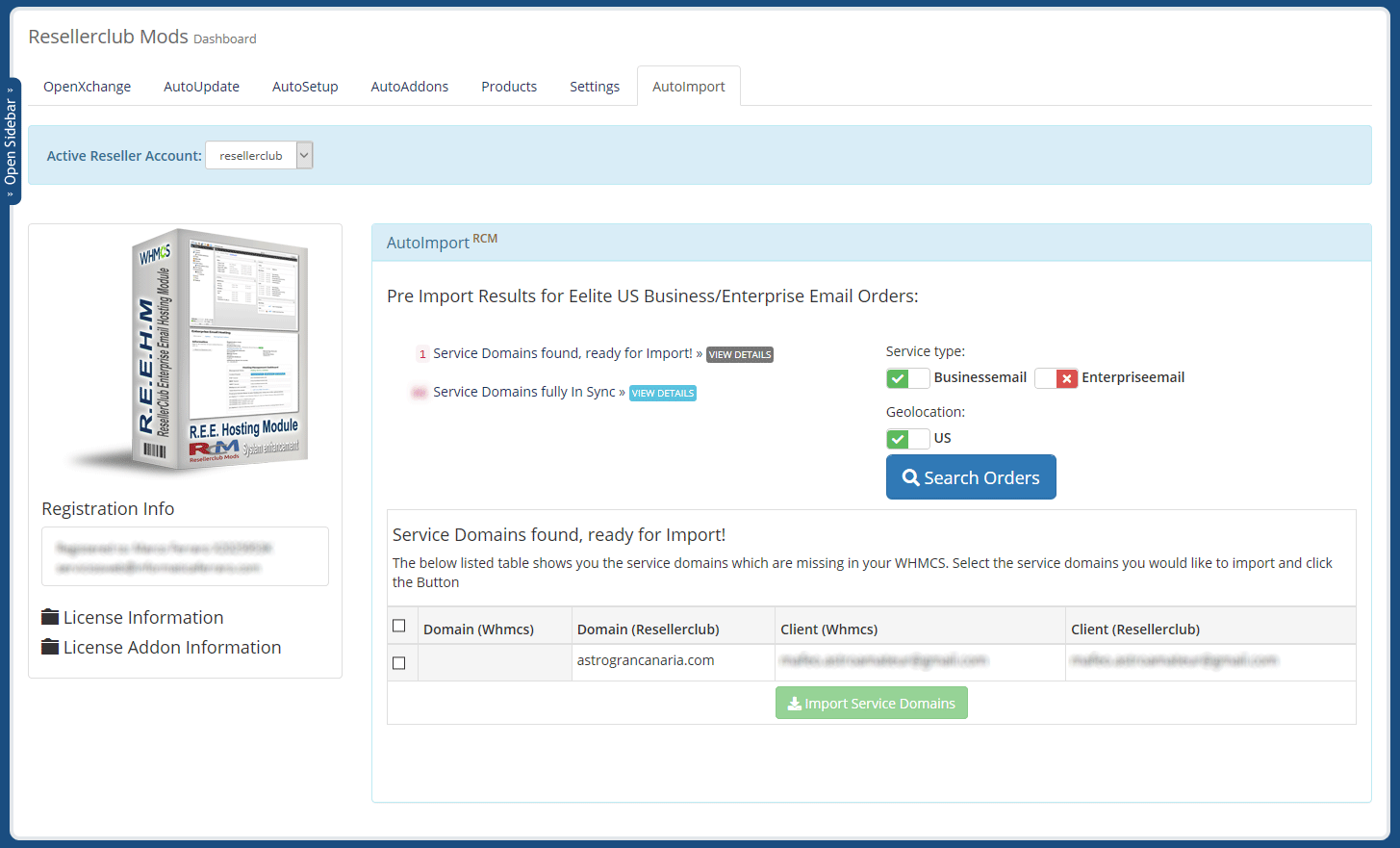Switch to the Settings tab
The image size is (1400, 848).
[595, 87]
